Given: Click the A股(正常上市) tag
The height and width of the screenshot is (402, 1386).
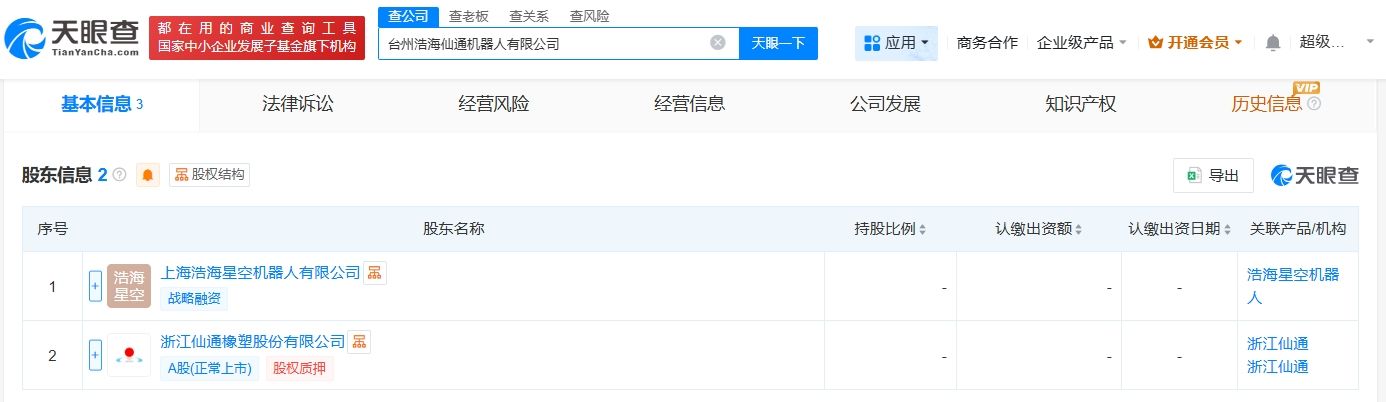Looking at the screenshot, I should pos(209,368).
